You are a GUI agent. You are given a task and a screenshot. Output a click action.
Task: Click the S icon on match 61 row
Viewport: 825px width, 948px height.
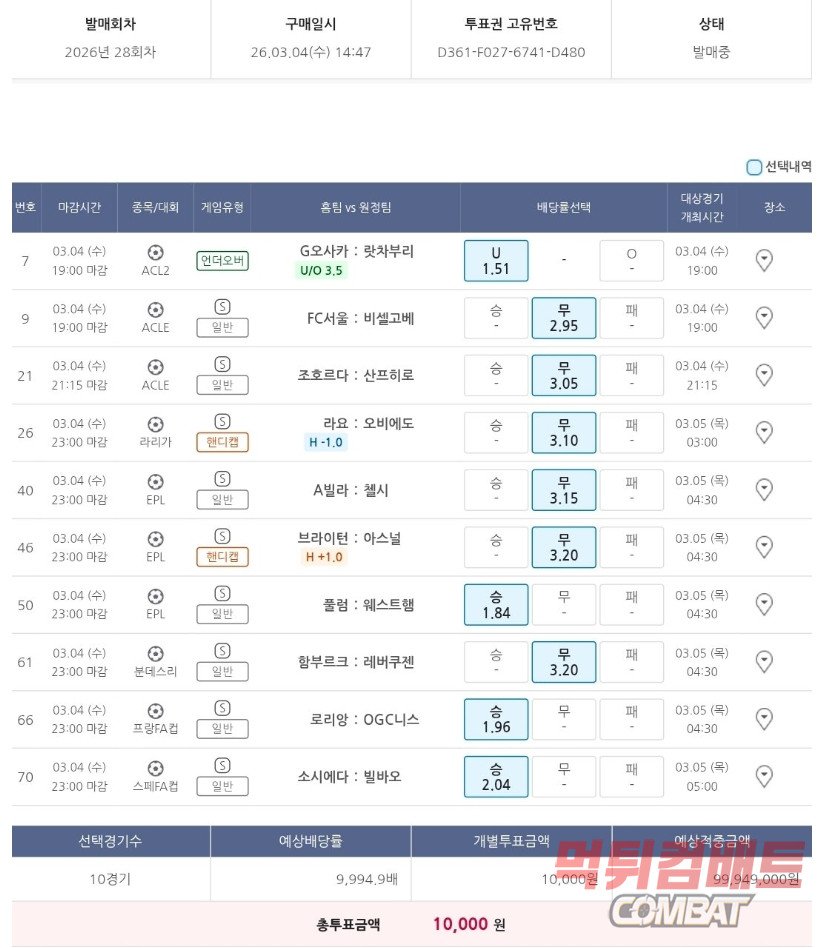point(222,651)
